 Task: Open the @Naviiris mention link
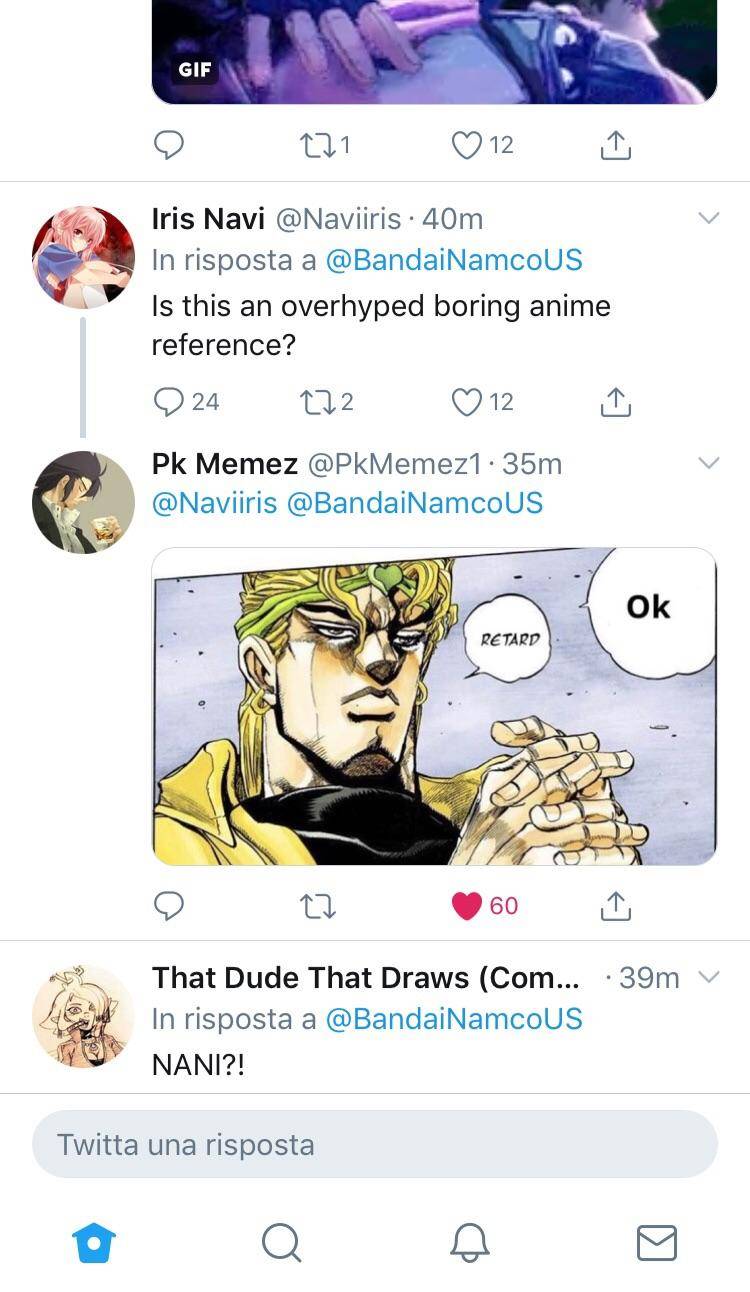[214, 503]
